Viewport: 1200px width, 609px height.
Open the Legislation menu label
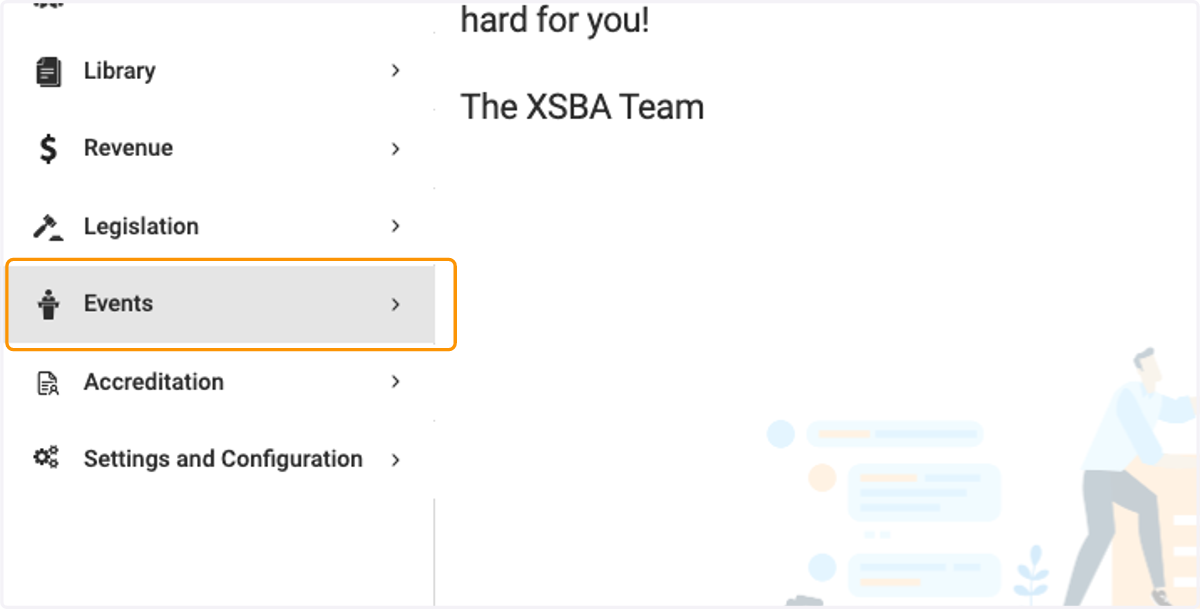pos(141,226)
